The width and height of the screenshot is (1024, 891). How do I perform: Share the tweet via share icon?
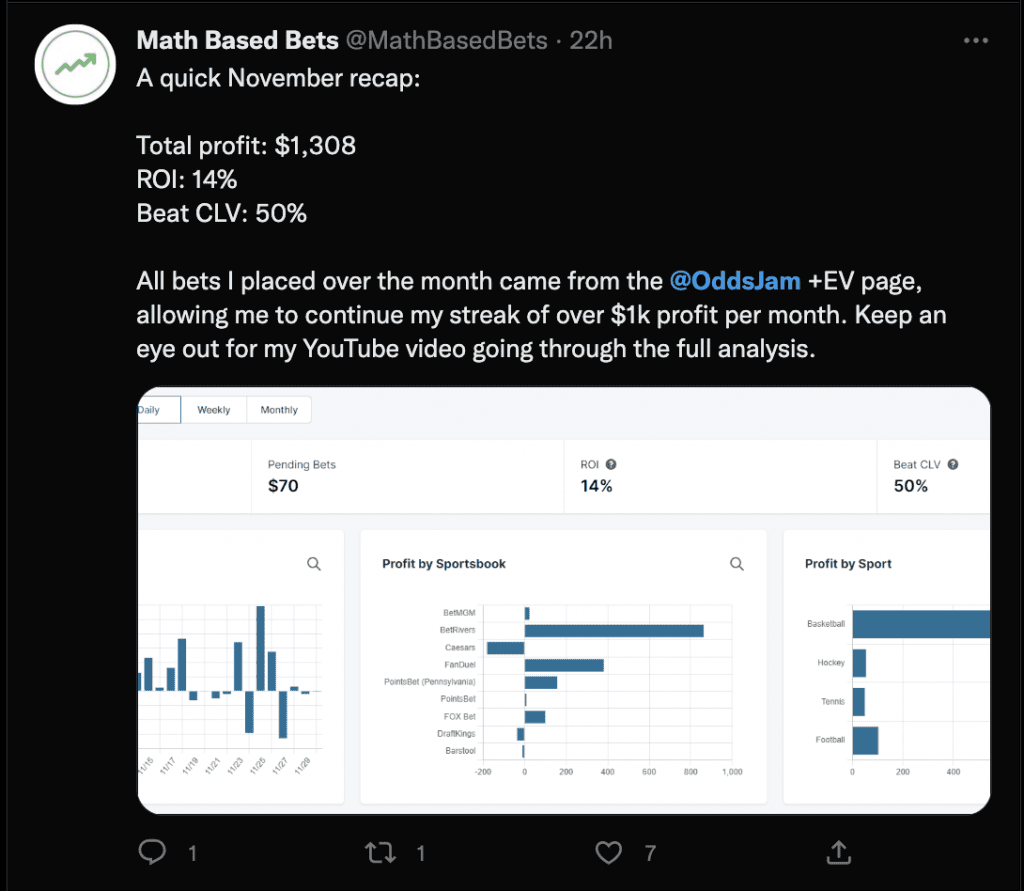(839, 852)
